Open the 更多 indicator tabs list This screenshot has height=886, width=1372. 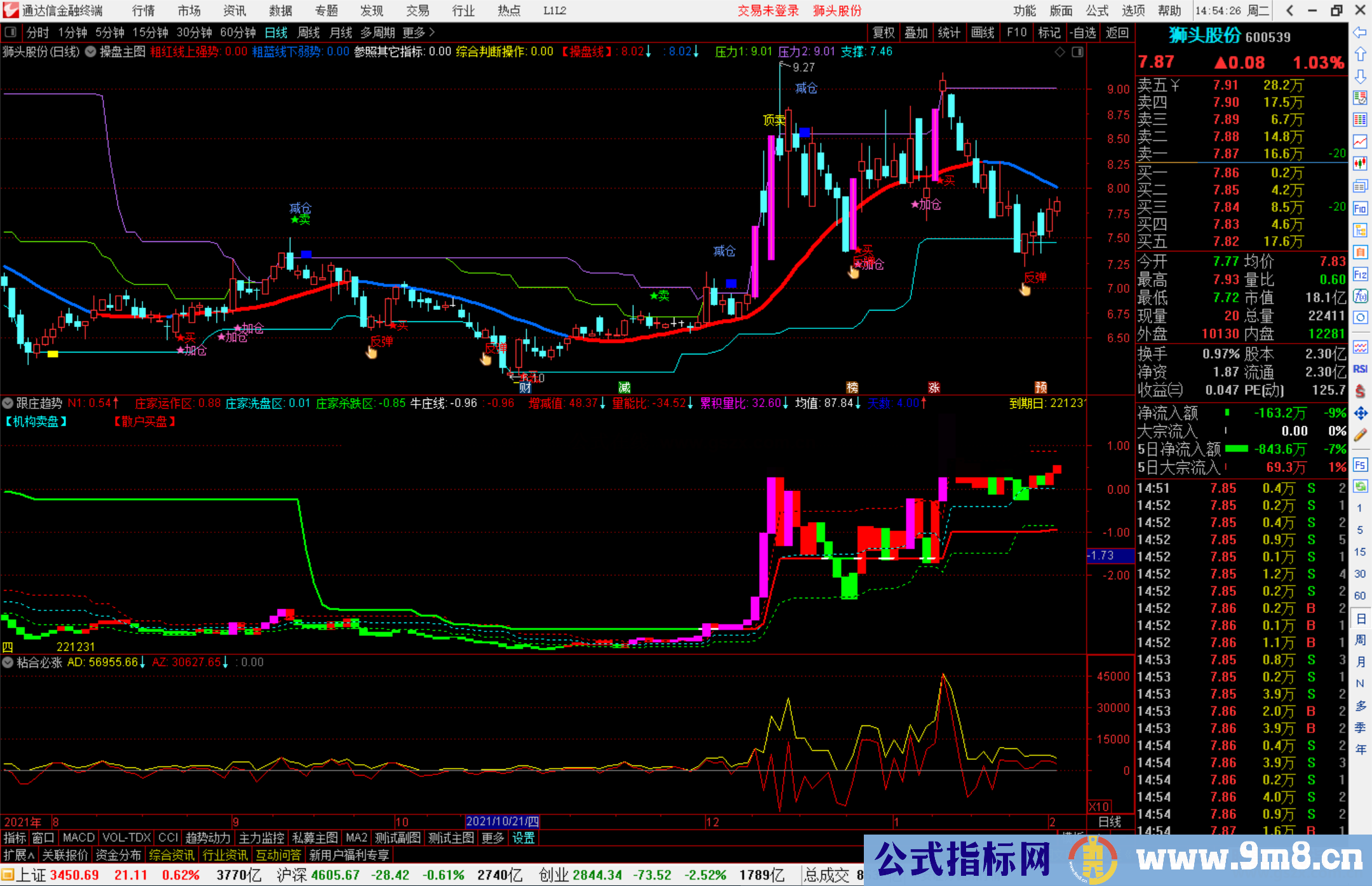pos(492,838)
